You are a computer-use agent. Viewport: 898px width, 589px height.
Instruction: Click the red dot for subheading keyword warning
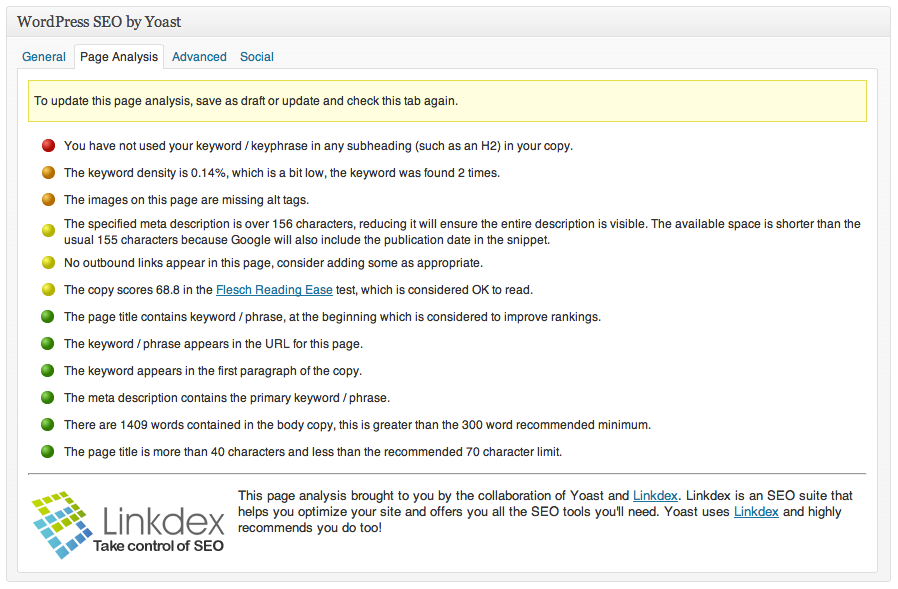tap(49, 146)
